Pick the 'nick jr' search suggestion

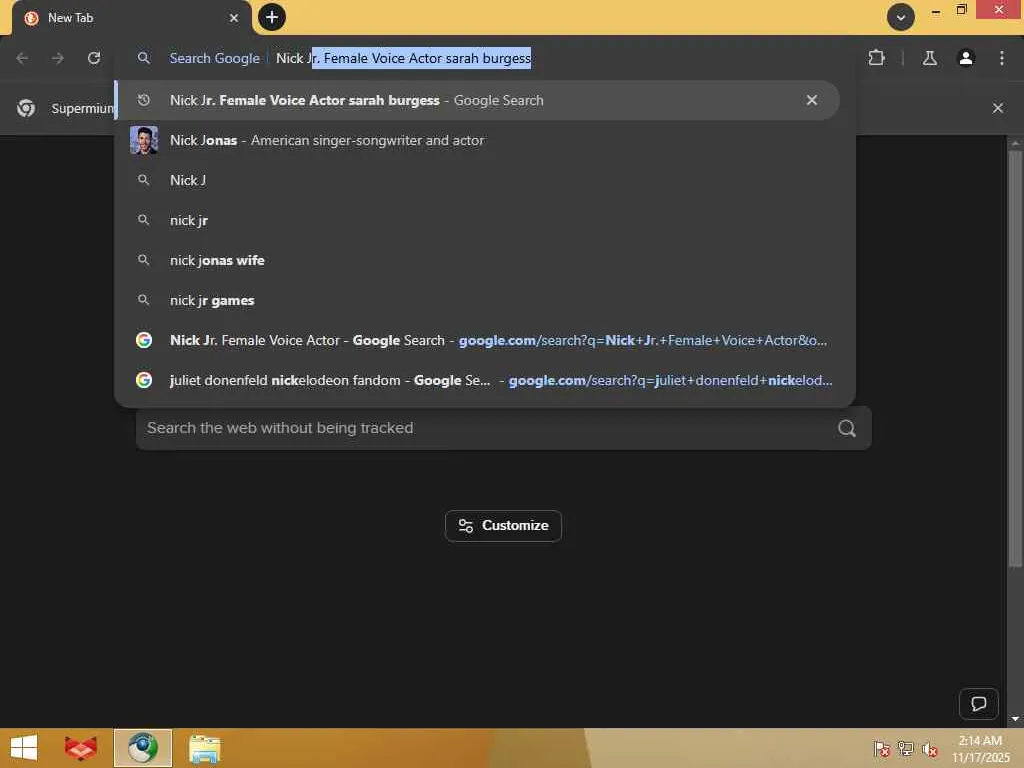click(485, 220)
